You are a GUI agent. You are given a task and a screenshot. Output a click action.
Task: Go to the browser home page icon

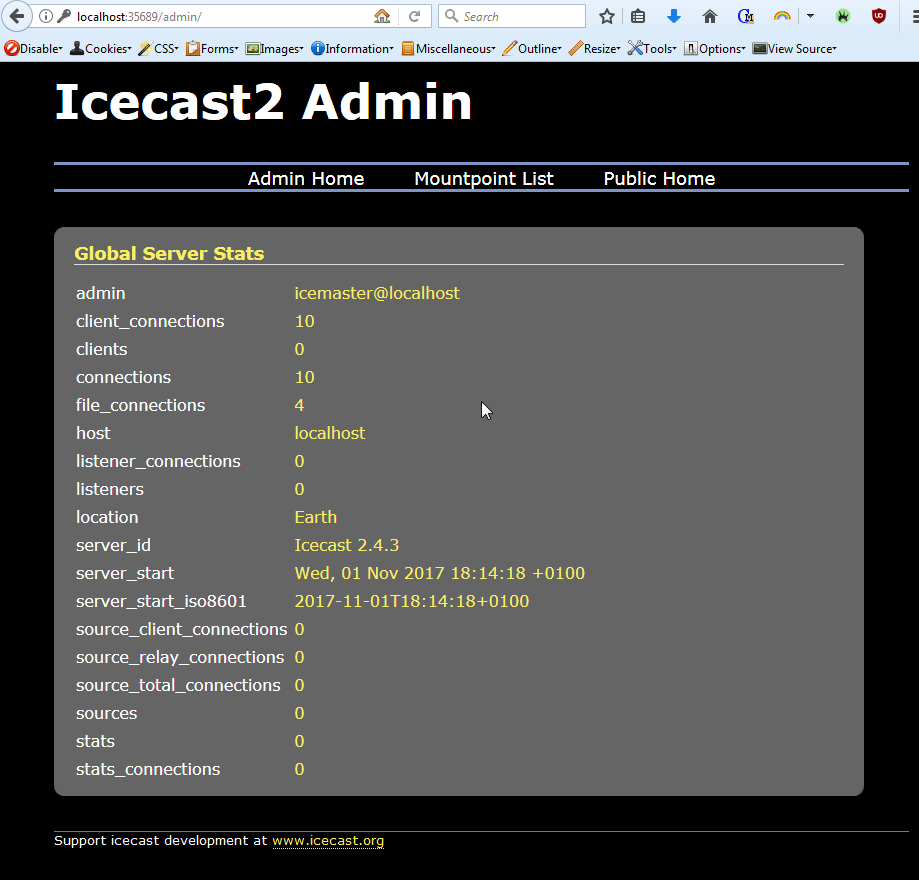[x=710, y=16]
